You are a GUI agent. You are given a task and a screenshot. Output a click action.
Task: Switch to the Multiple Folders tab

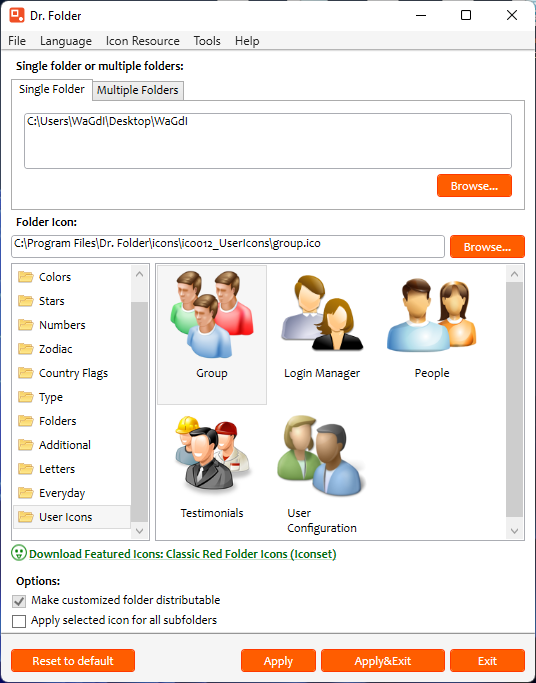[138, 90]
